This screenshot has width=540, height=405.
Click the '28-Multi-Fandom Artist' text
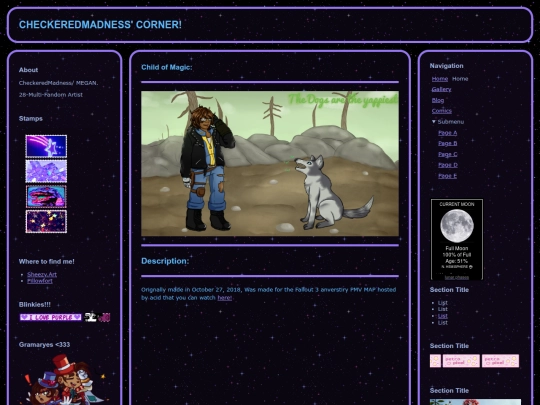coord(51,95)
